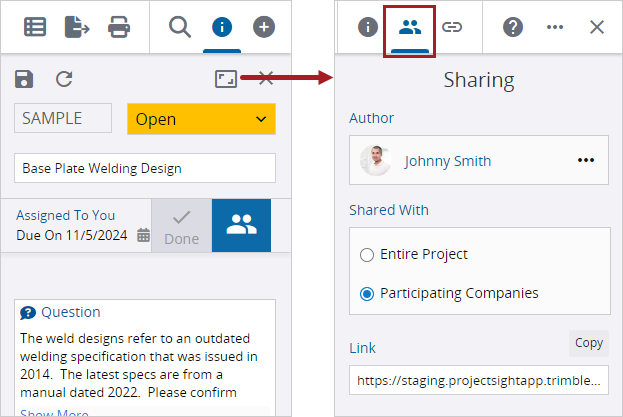Viewport: 623px width, 417px height.
Task: Open the due date calendar picker
Action: pyautogui.click(x=143, y=235)
